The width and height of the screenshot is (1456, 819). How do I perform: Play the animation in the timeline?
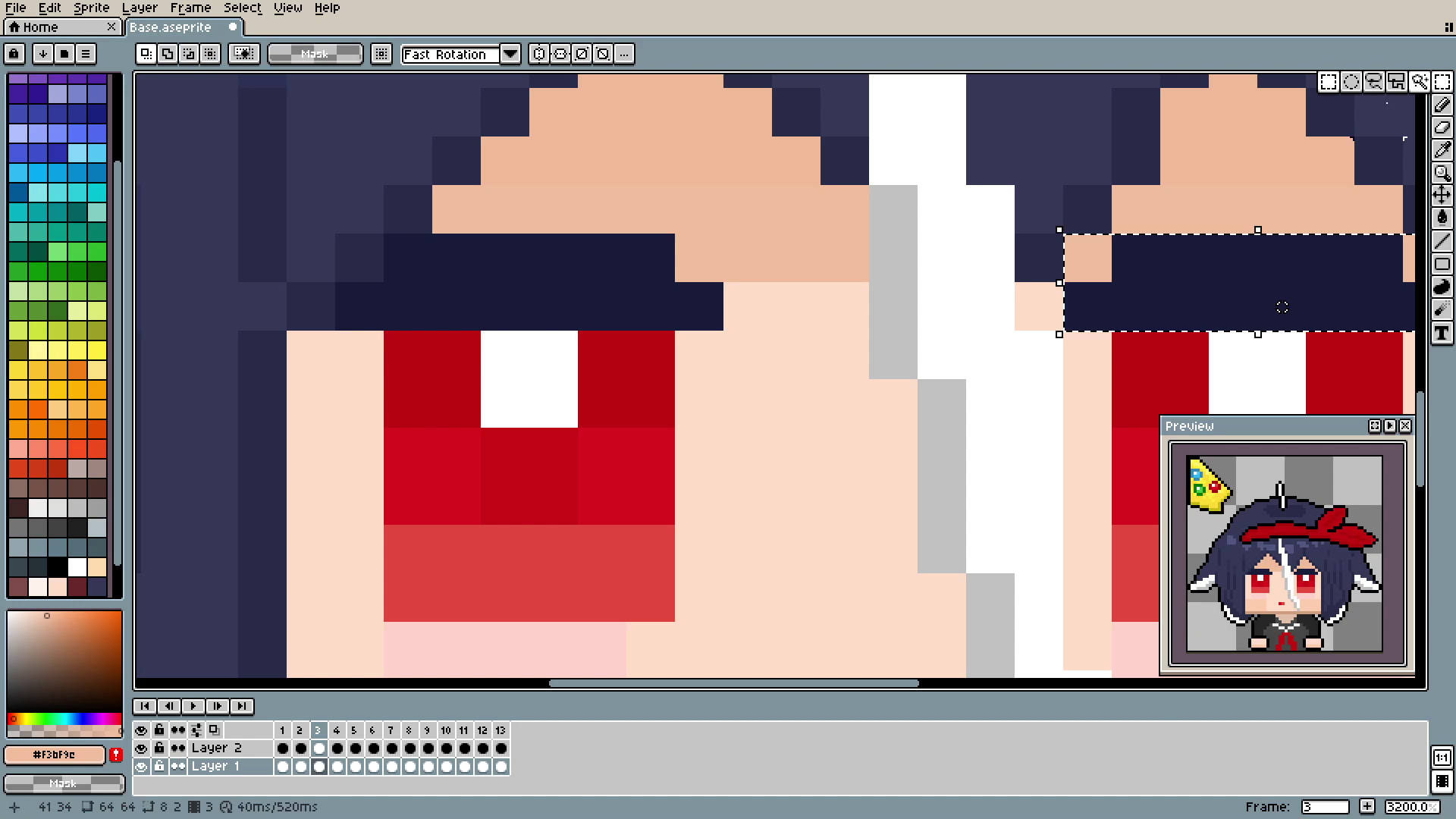point(193,706)
